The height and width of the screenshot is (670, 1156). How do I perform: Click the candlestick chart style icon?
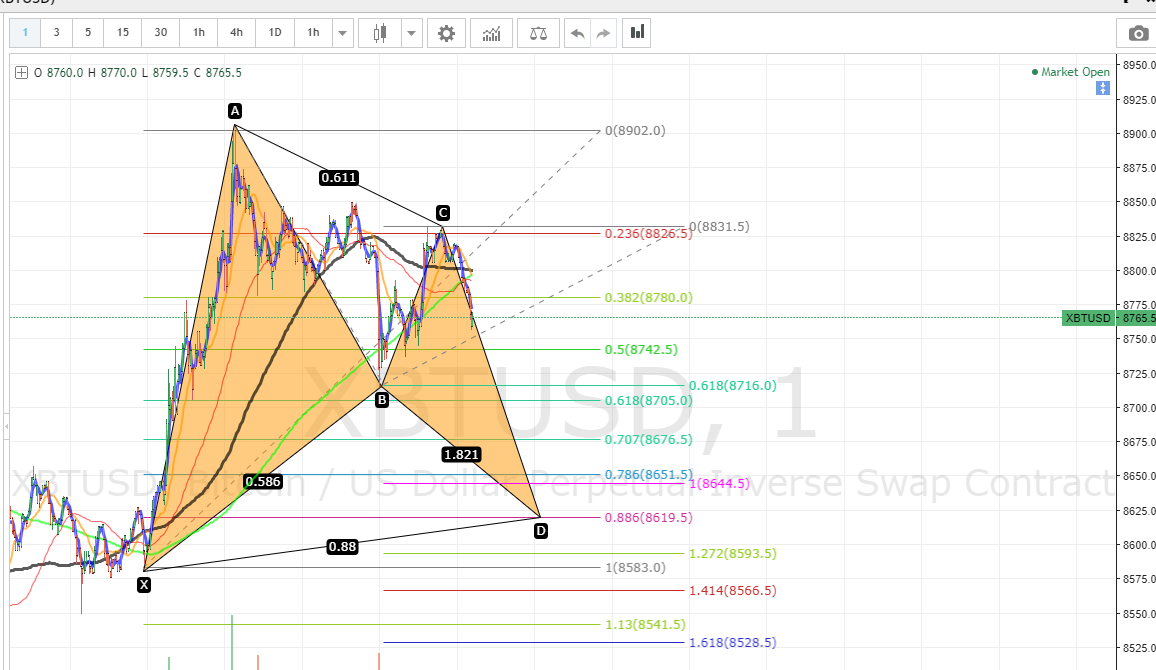click(x=380, y=32)
